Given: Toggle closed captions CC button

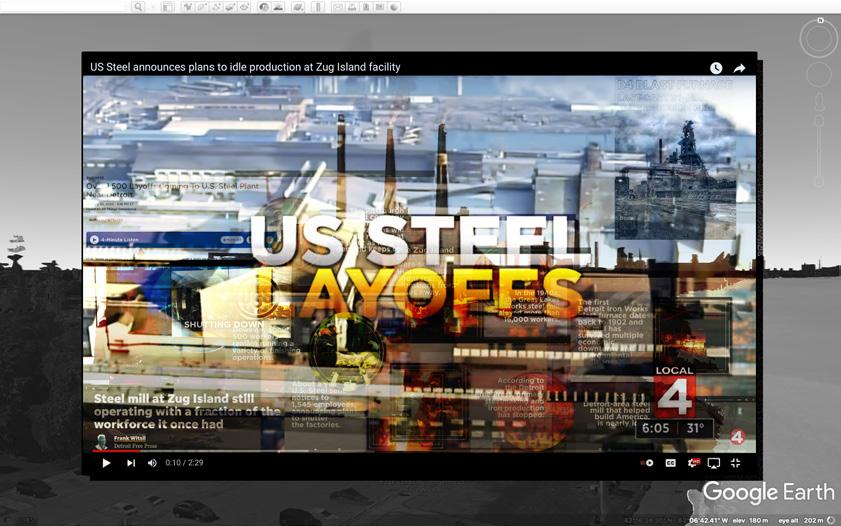Looking at the screenshot, I should [670, 463].
